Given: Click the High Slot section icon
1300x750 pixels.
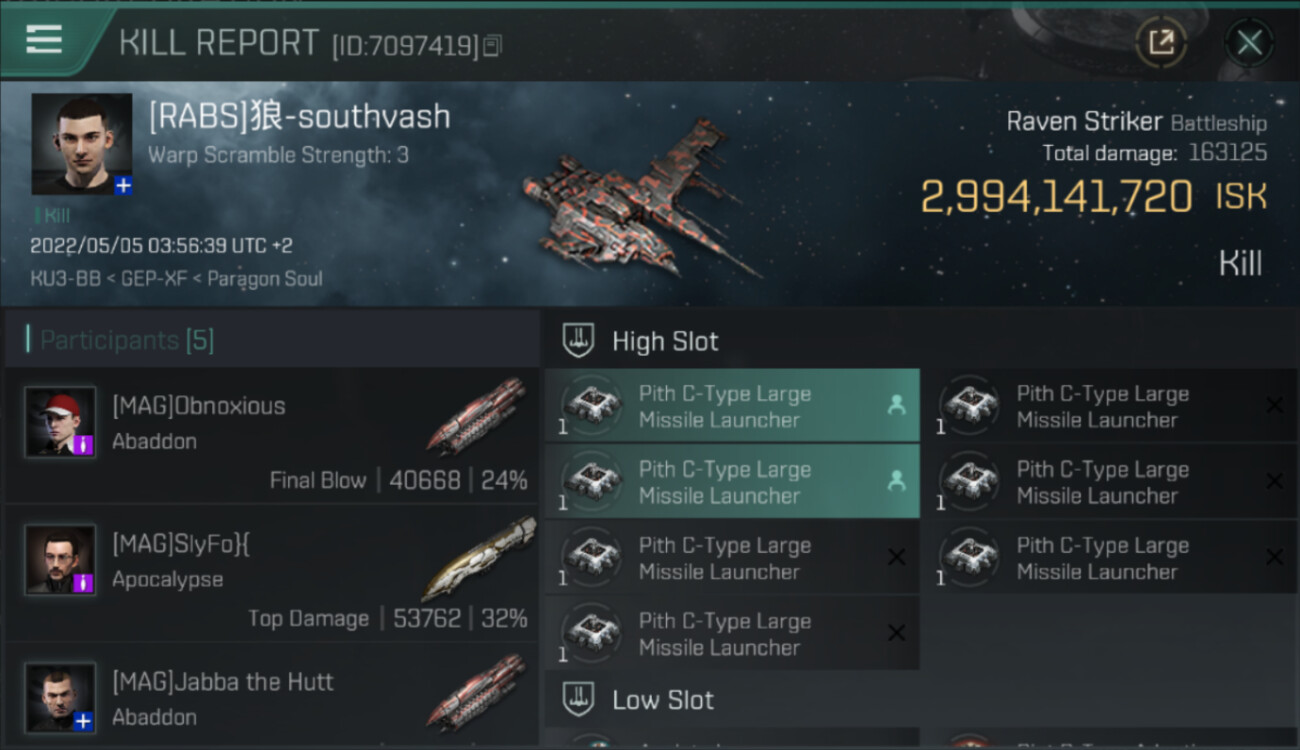Looking at the screenshot, I should [x=579, y=341].
